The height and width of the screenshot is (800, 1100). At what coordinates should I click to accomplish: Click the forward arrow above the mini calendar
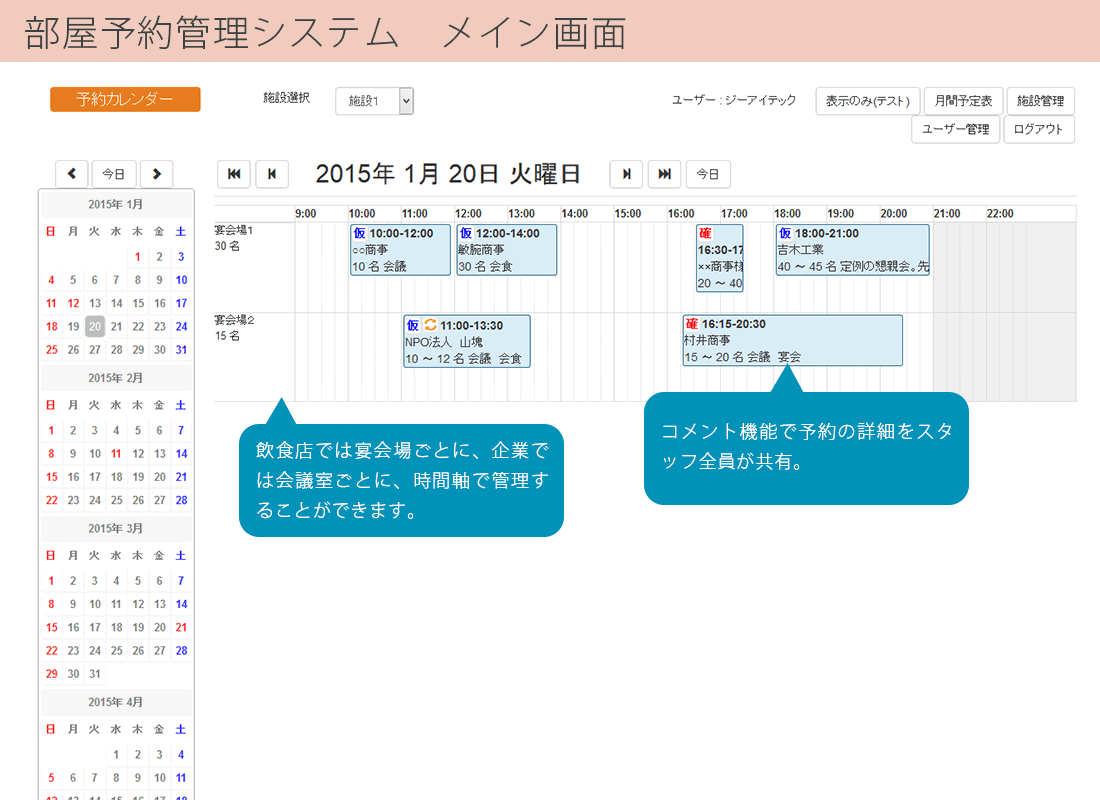click(x=157, y=174)
